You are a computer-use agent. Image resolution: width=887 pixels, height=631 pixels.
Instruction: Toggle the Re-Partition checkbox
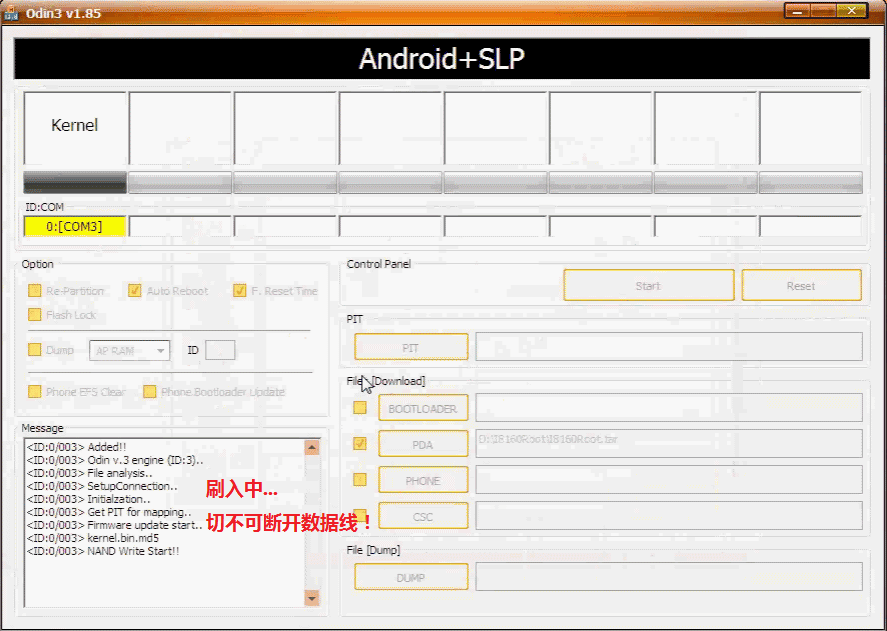click(35, 291)
